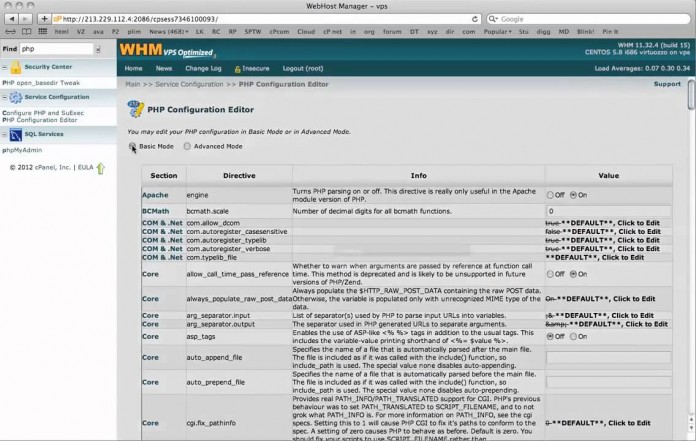Turn asp_tags On

(572, 336)
